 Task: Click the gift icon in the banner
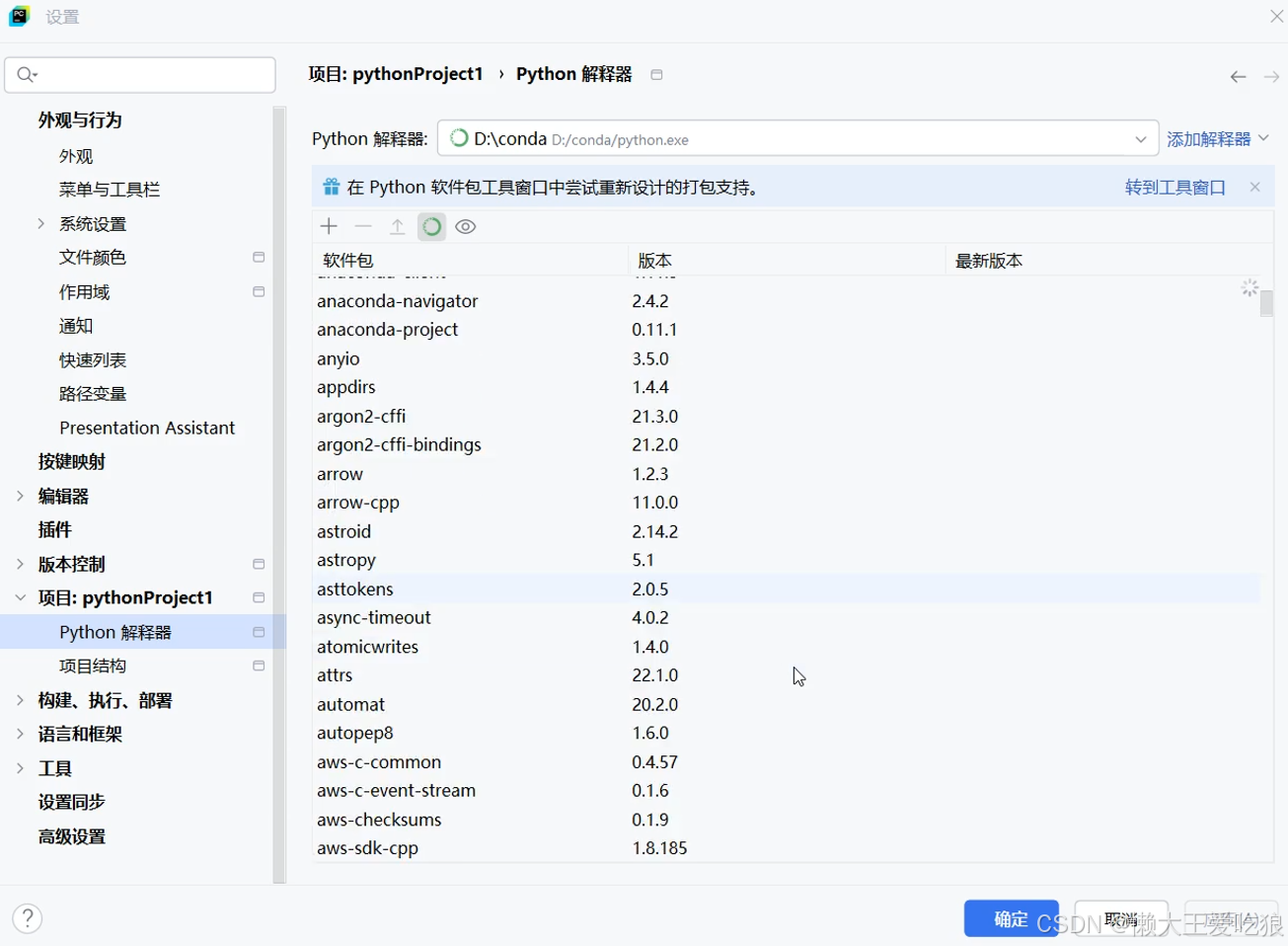click(x=332, y=187)
